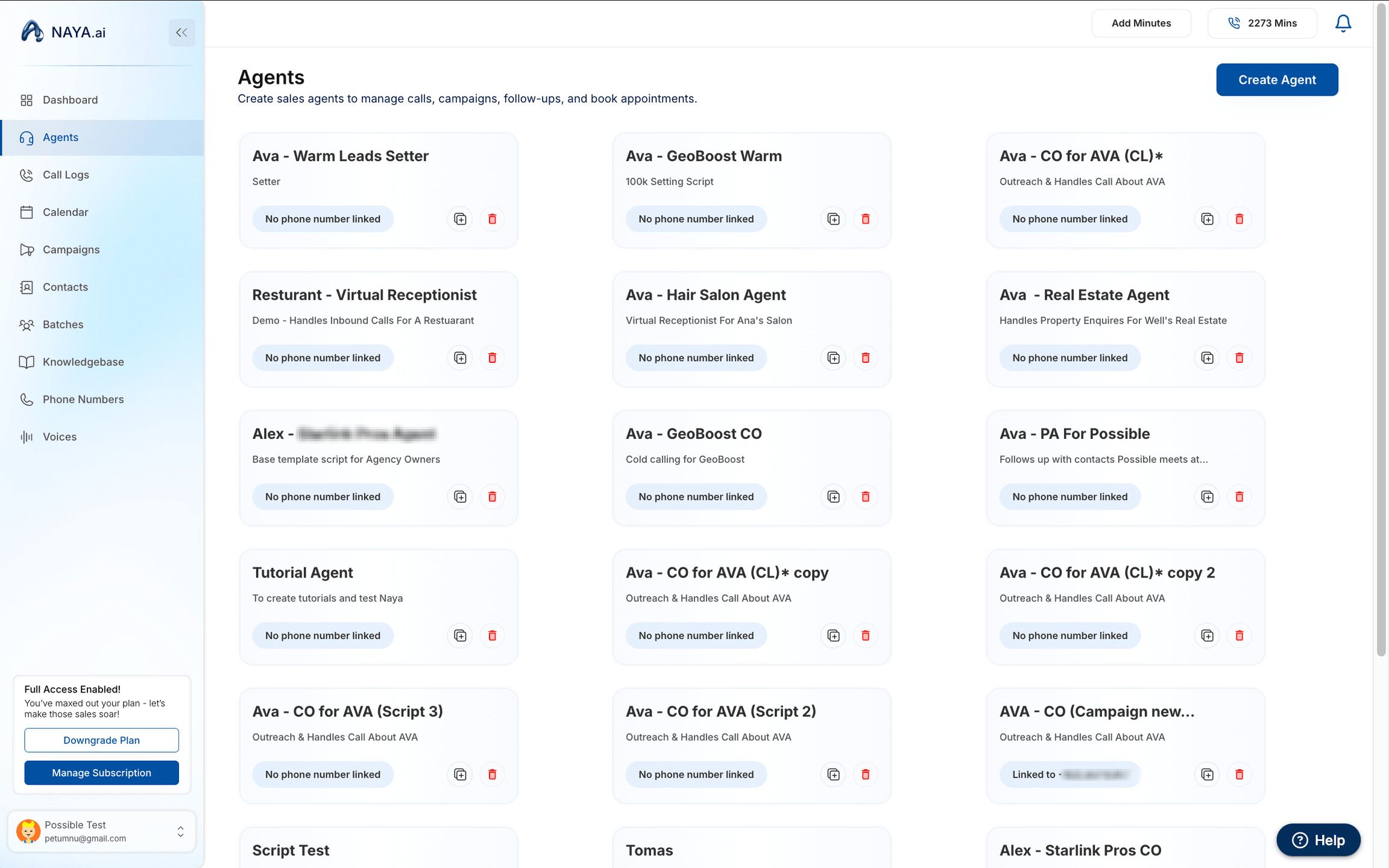Open the Voices page
Viewport: 1389px width, 868px height.
(102, 436)
